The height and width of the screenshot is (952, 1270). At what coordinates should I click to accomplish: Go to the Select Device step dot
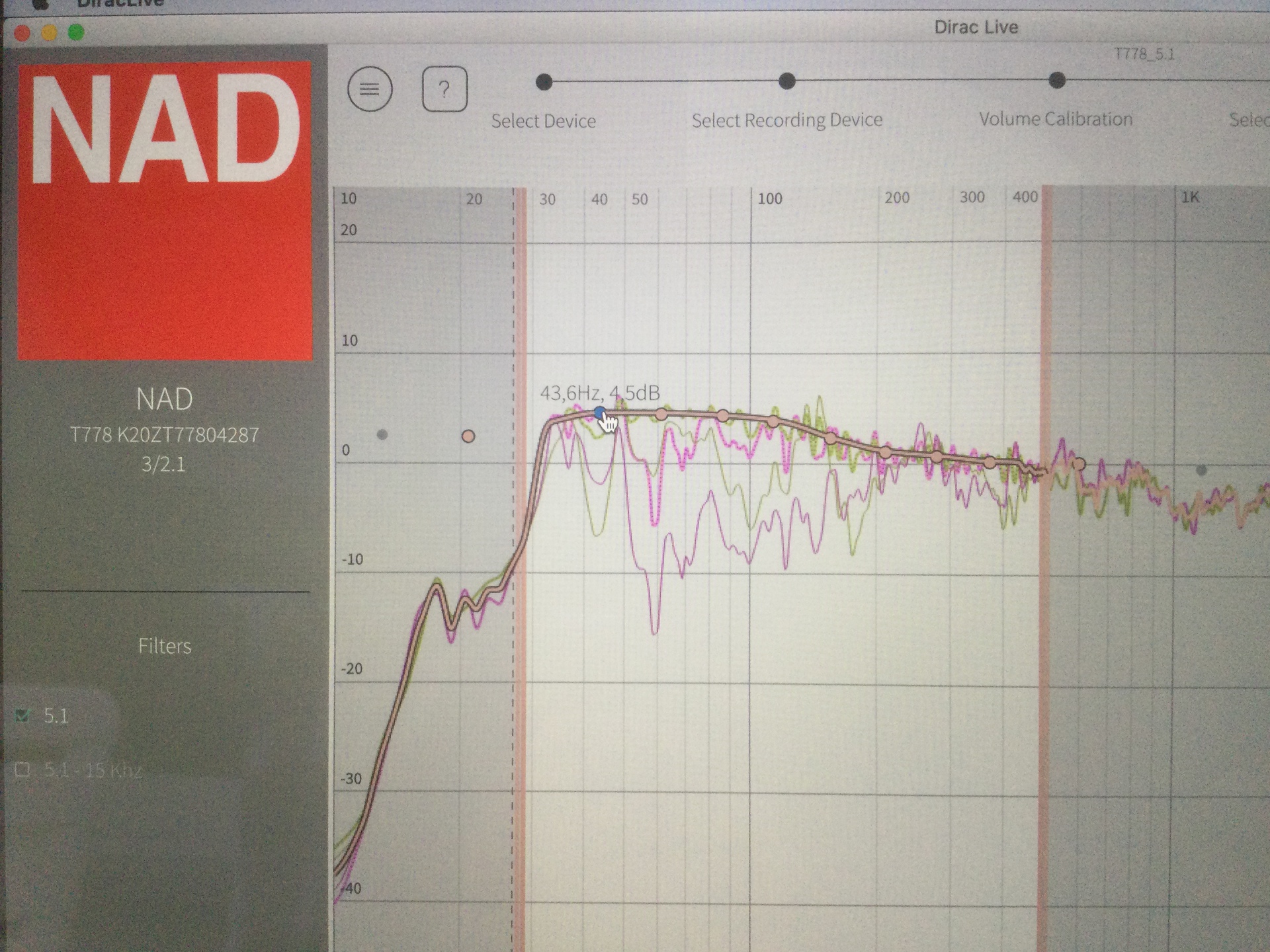(544, 82)
